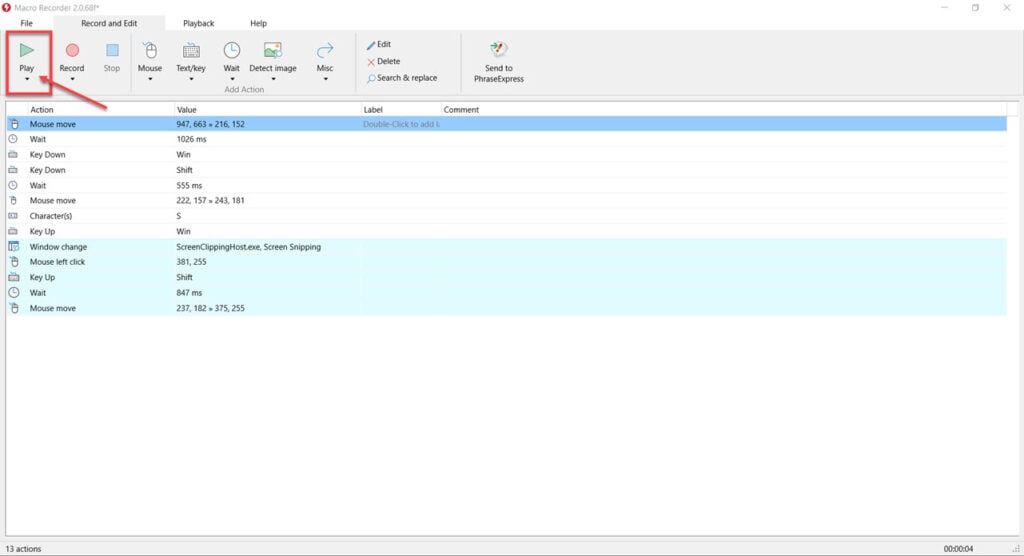Open Search & replace

tap(406, 78)
